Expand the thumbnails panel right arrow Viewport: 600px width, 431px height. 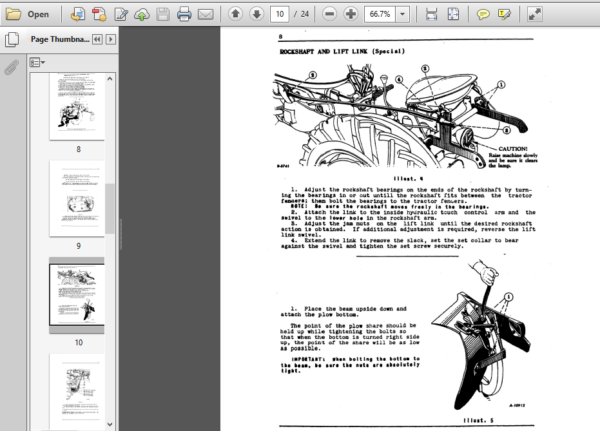pyautogui.click(x=111, y=39)
